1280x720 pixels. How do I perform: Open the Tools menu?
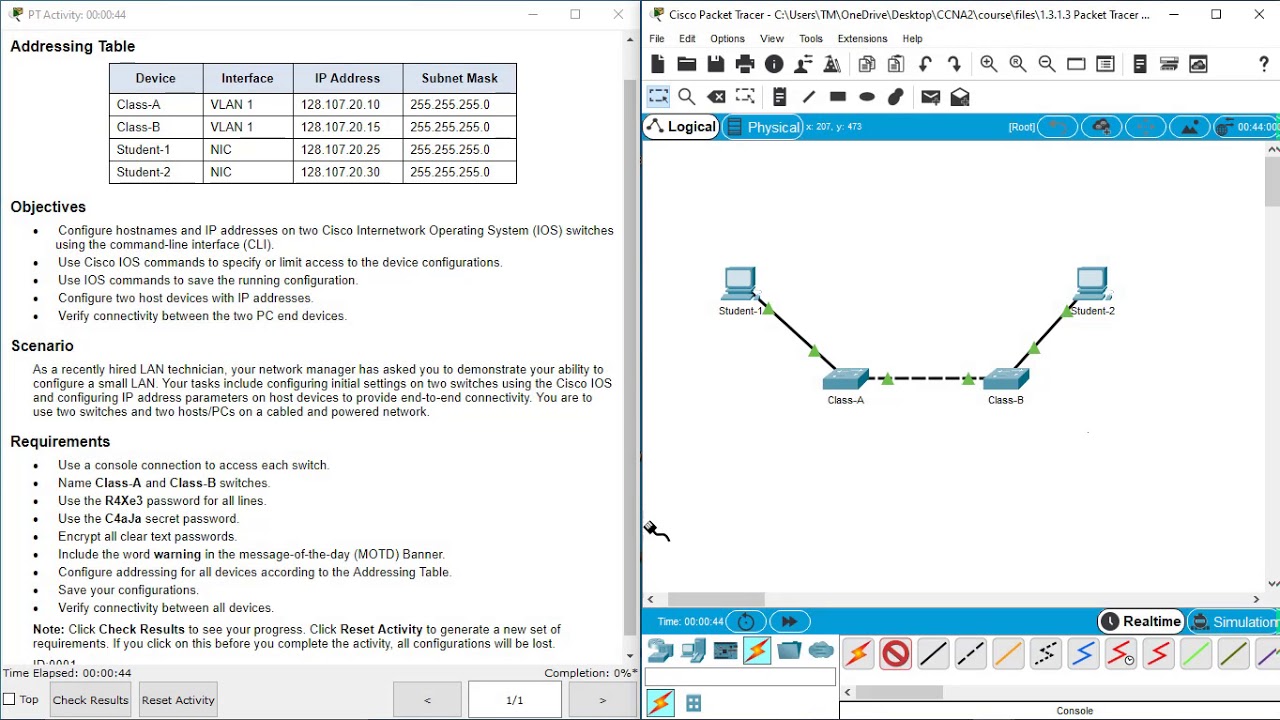810,39
